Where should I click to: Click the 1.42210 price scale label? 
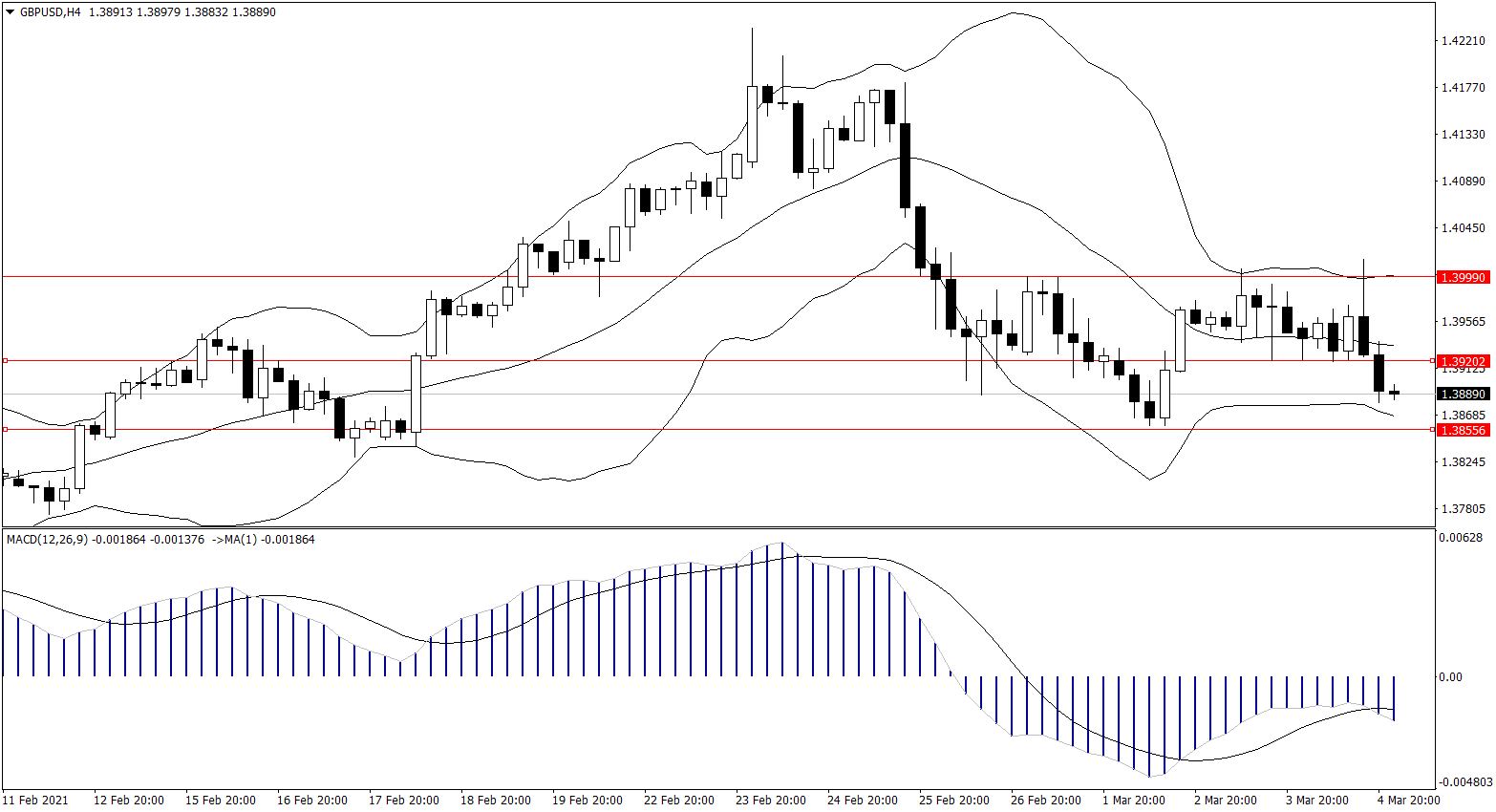[x=1463, y=41]
